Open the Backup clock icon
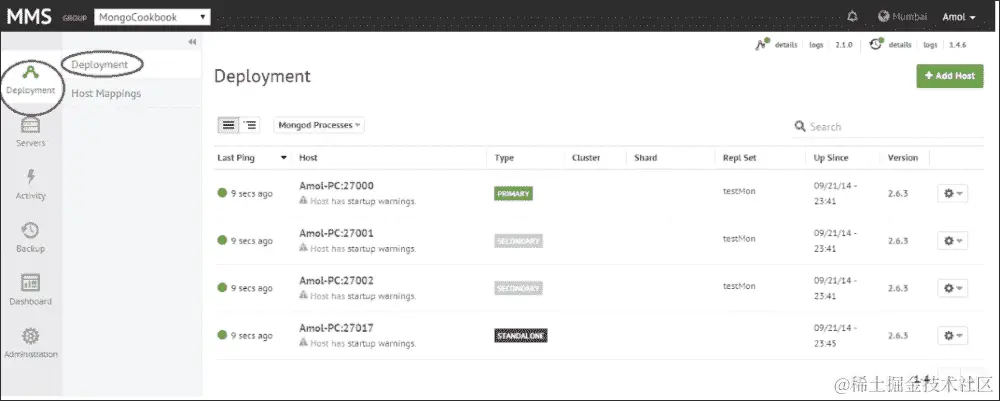 [30, 230]
